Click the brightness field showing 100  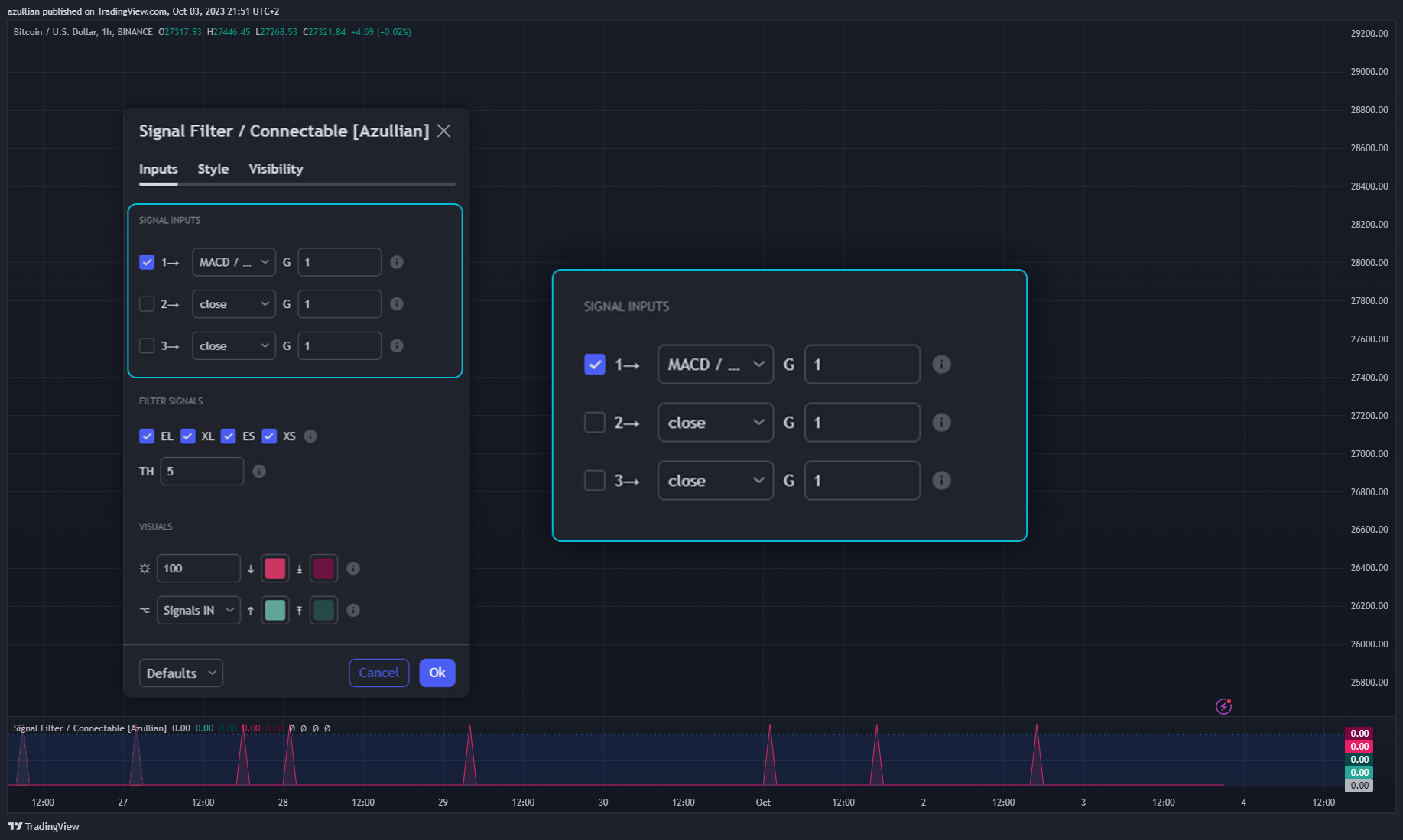point(199,569)
